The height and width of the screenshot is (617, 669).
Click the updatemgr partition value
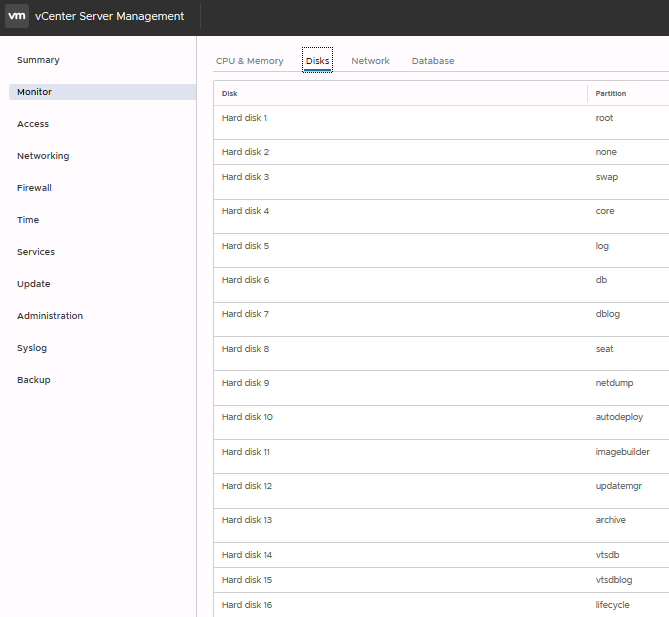point(619,486)
